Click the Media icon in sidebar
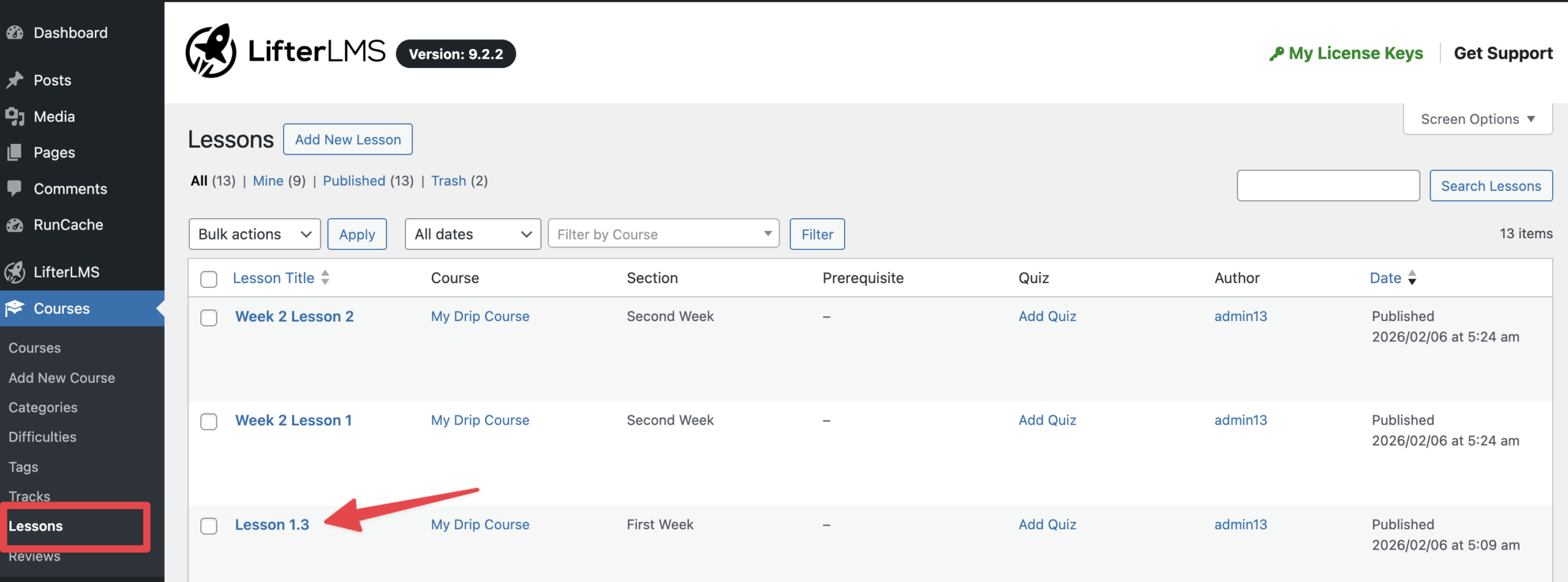The width and height of the screenshot is (1568, 582). point(15,116)
